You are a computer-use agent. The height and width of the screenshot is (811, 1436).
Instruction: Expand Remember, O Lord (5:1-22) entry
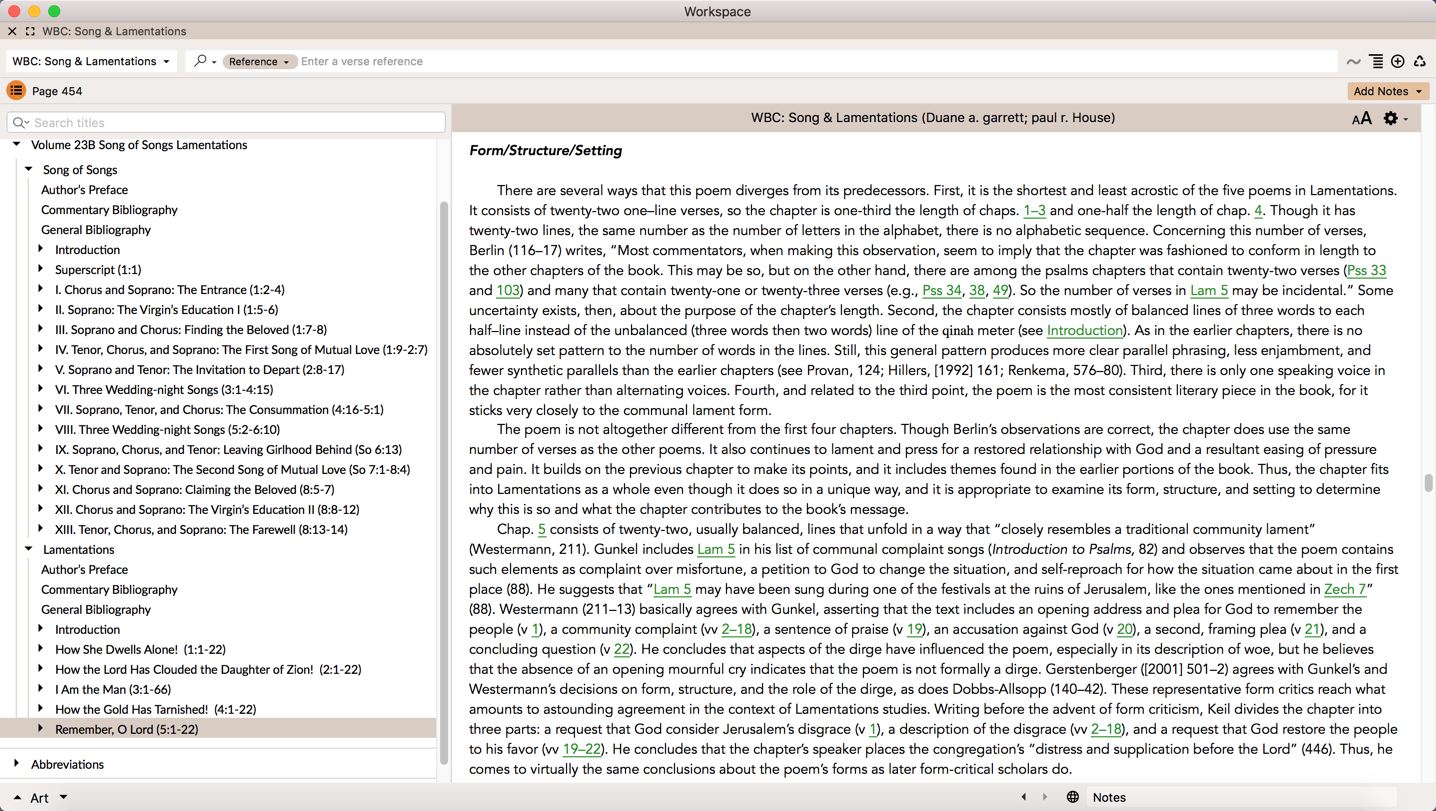41,729
